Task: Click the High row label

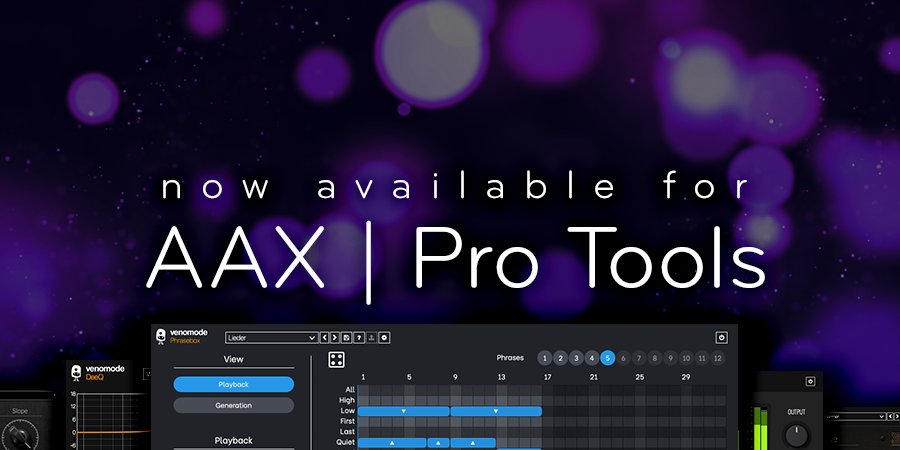Action: [x=347, y=400]
